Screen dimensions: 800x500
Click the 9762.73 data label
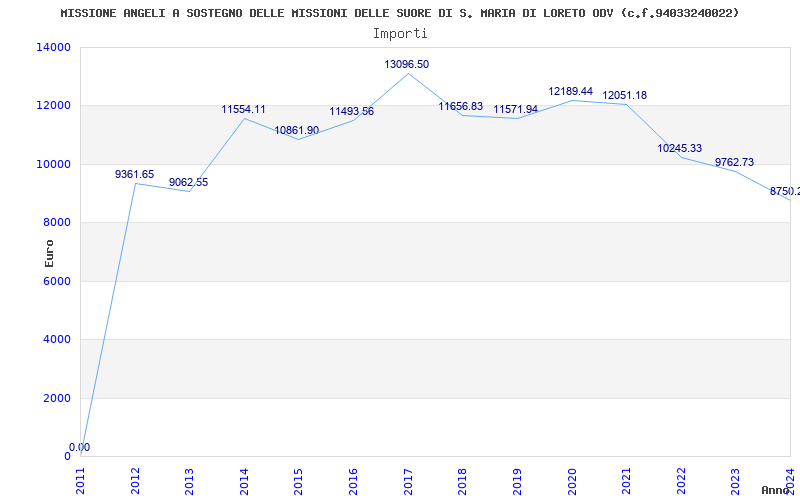(734, 162)
